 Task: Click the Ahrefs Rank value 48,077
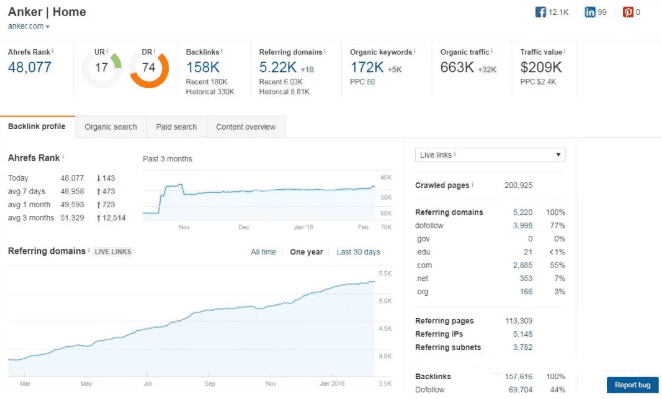click(x=30, y=67)
